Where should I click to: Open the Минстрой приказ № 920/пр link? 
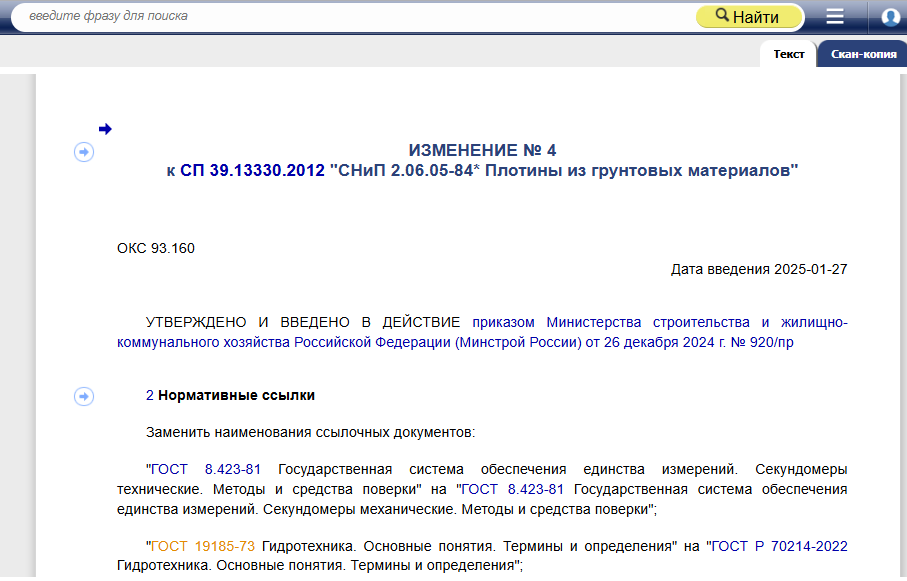click(482, 332)
